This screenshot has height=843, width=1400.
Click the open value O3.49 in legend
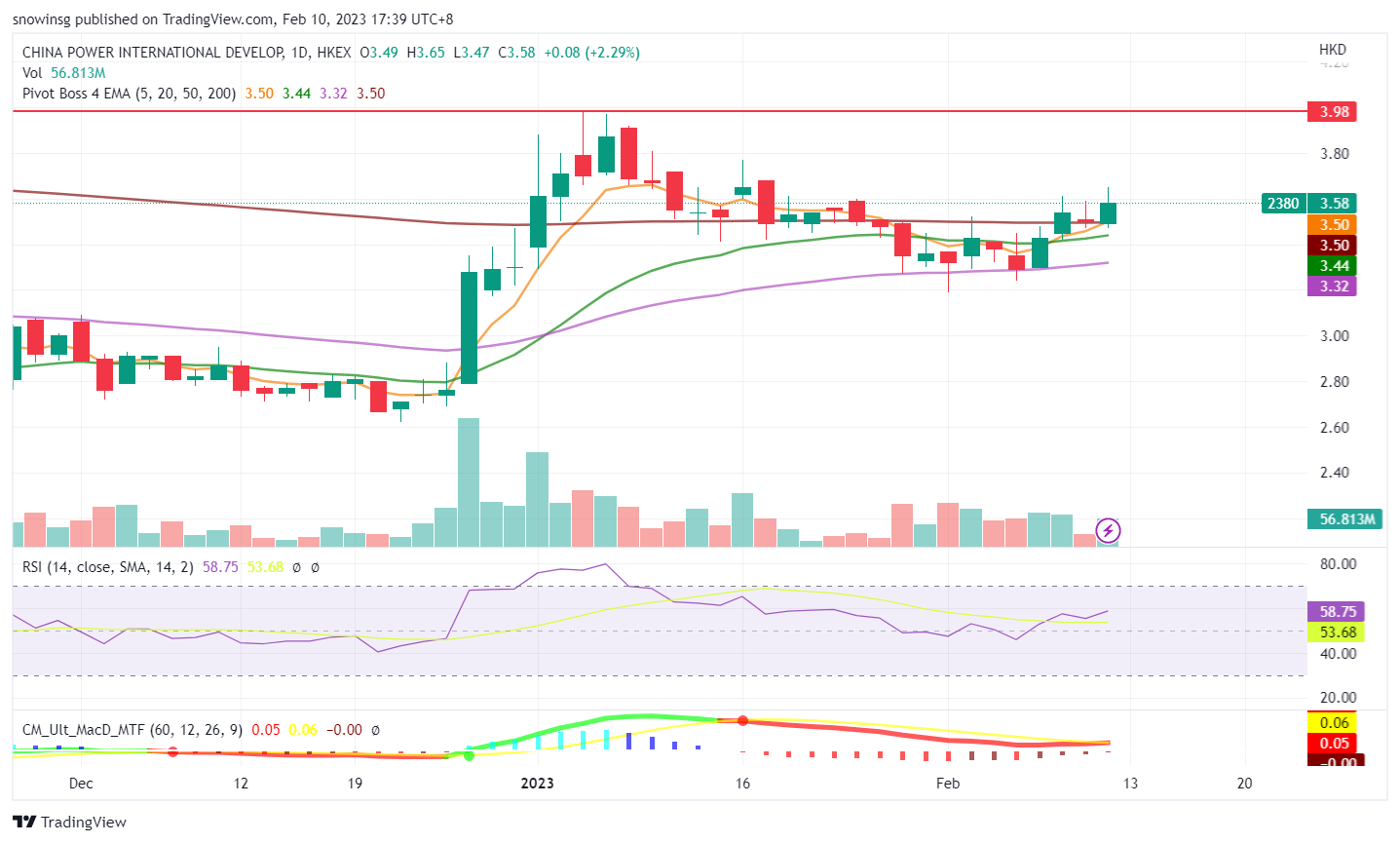point(379,53)
